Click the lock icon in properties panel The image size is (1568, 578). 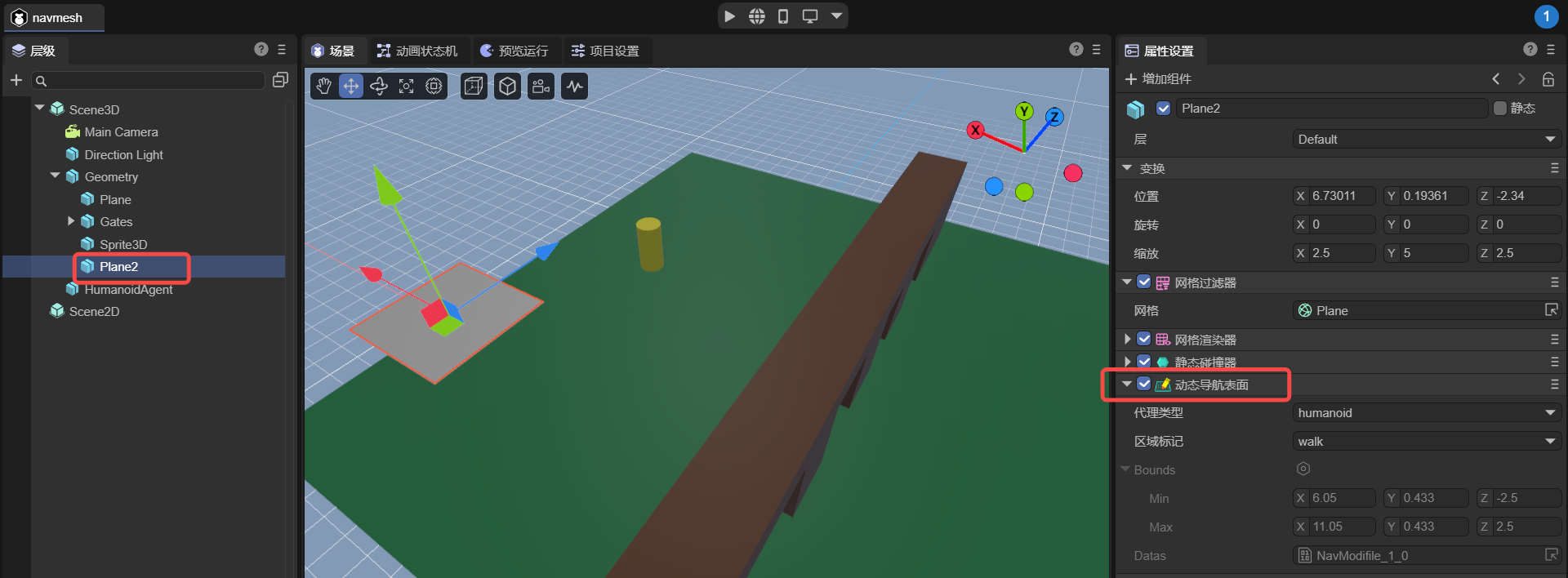coord(1548,79)
